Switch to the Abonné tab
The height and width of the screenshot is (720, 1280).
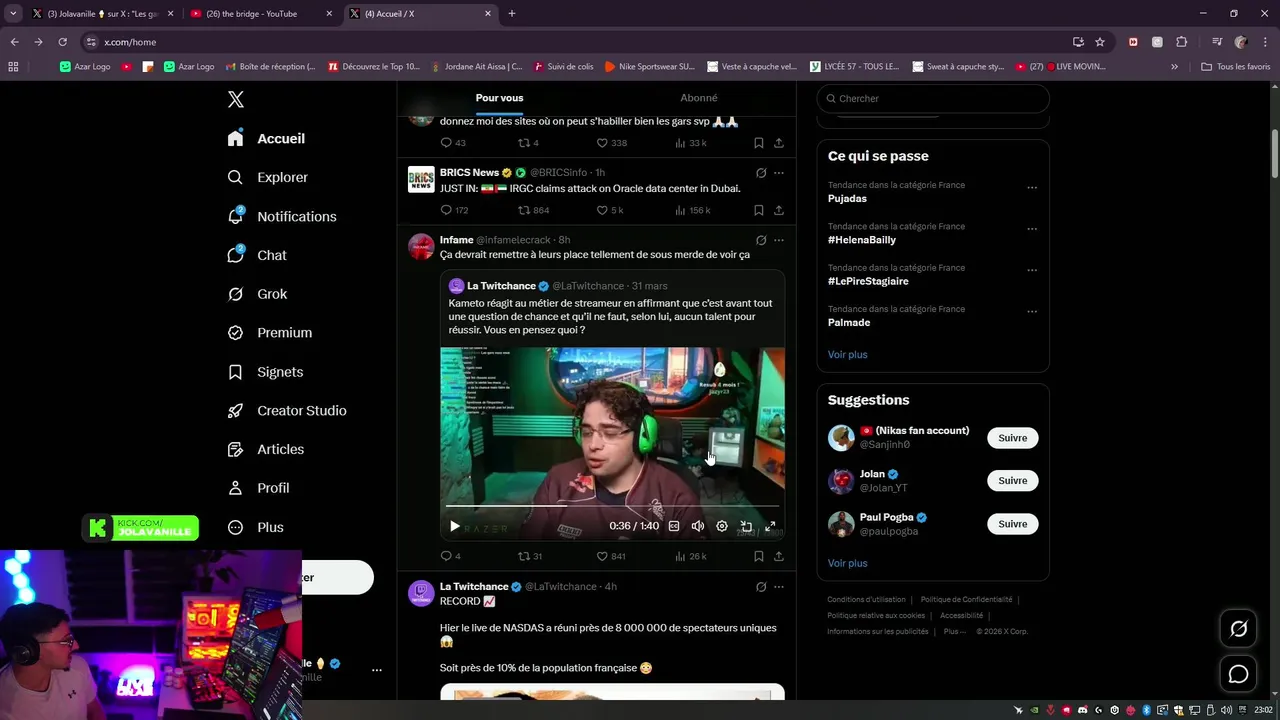(x=699, y=98)
